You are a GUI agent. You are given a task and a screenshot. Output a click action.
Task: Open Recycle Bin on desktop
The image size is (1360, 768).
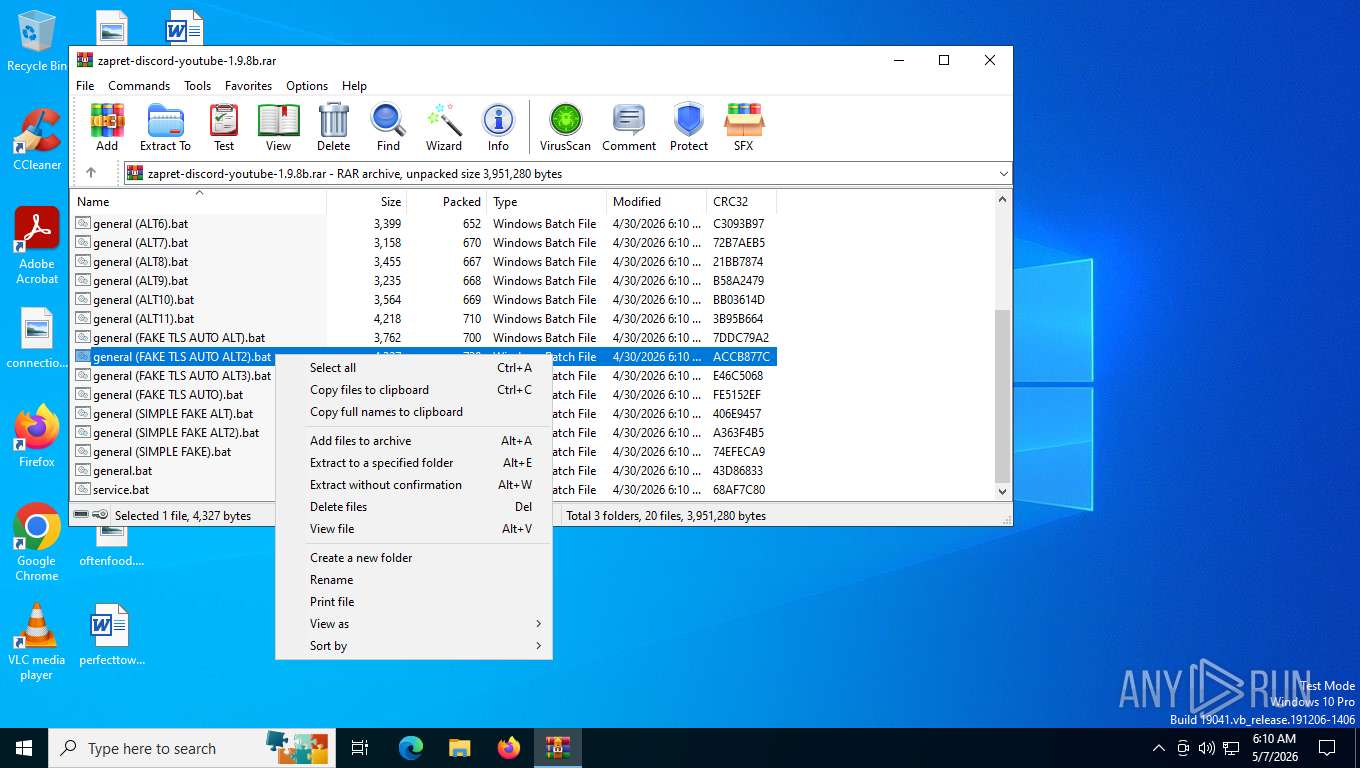pyautogui.click(x=36, y=41)
